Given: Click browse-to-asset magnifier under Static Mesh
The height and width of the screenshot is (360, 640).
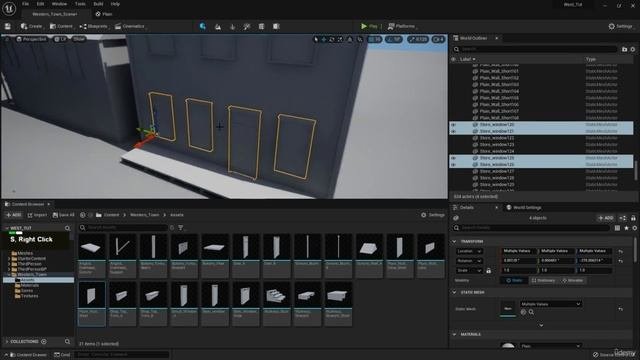Looking at the screenshot, I should point(531,312).
